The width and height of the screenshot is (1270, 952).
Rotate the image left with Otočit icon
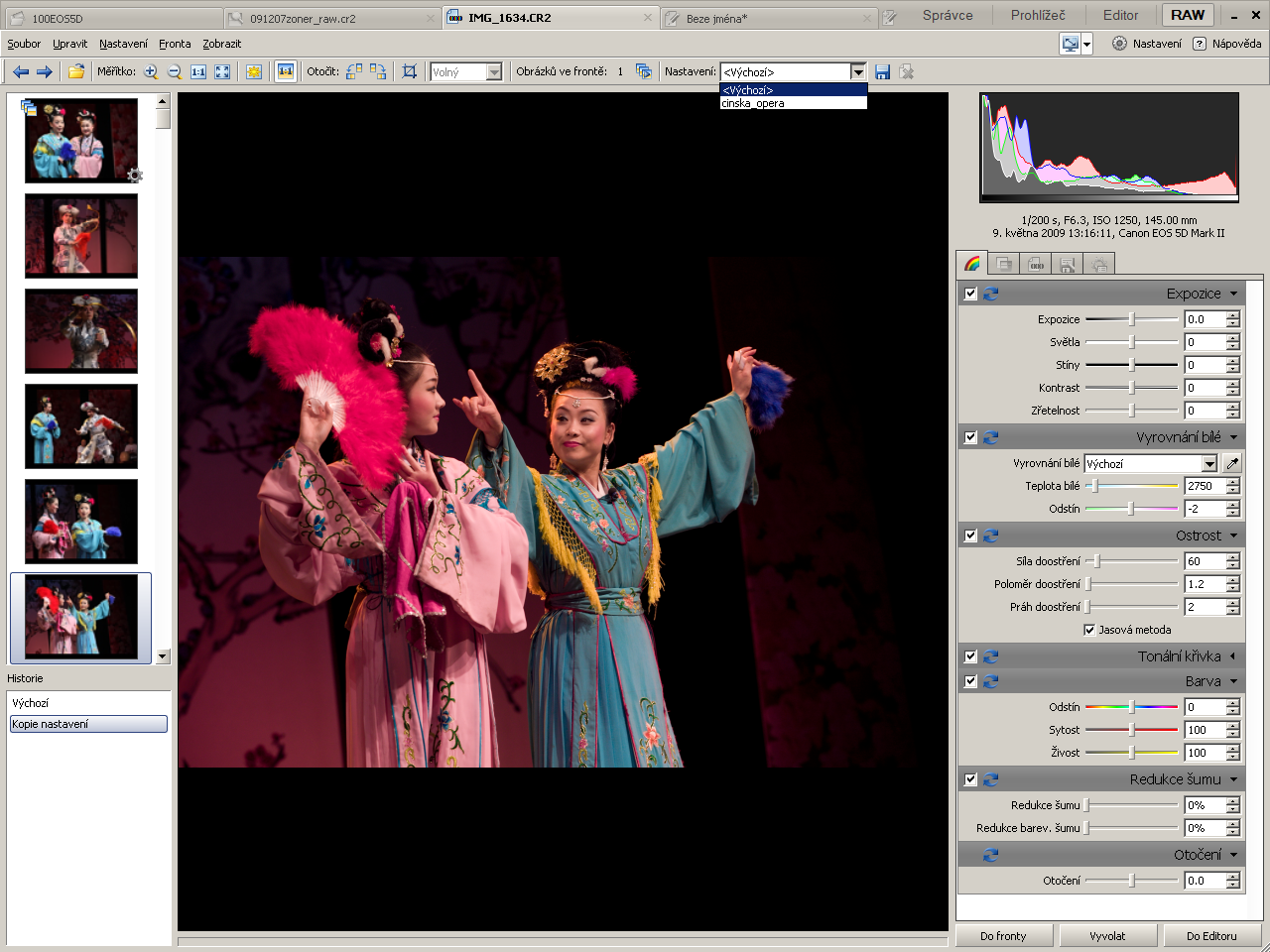point(354,71)
